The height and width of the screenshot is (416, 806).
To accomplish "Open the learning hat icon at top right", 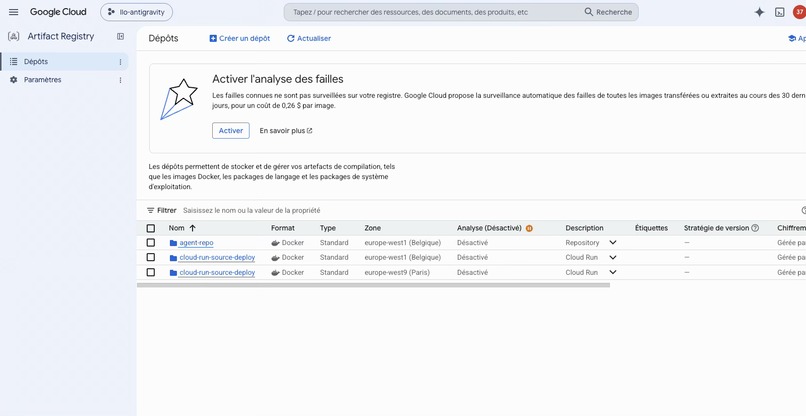I will 792,39.
